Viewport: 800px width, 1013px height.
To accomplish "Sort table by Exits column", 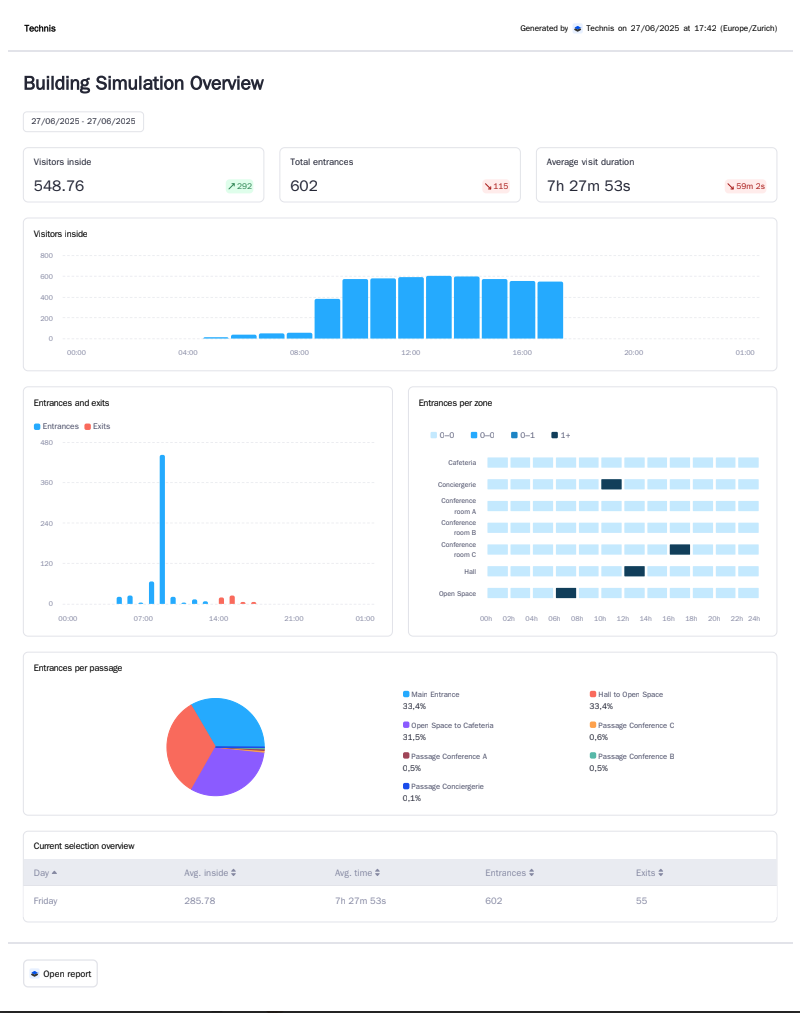I will click(x=649, y=873).
